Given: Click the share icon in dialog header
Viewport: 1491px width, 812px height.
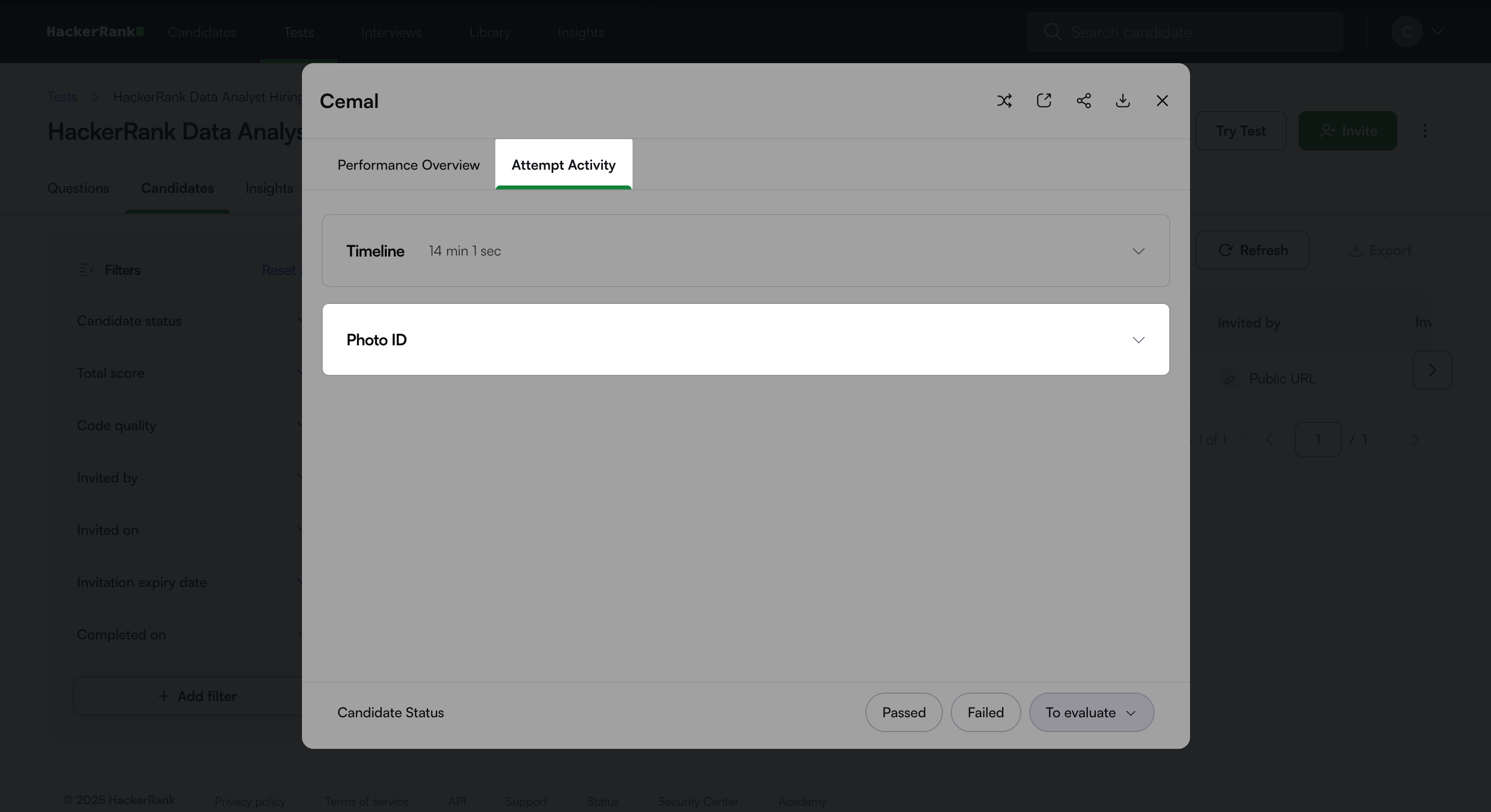Looking at the screenshot, I should pos(1083,101).
